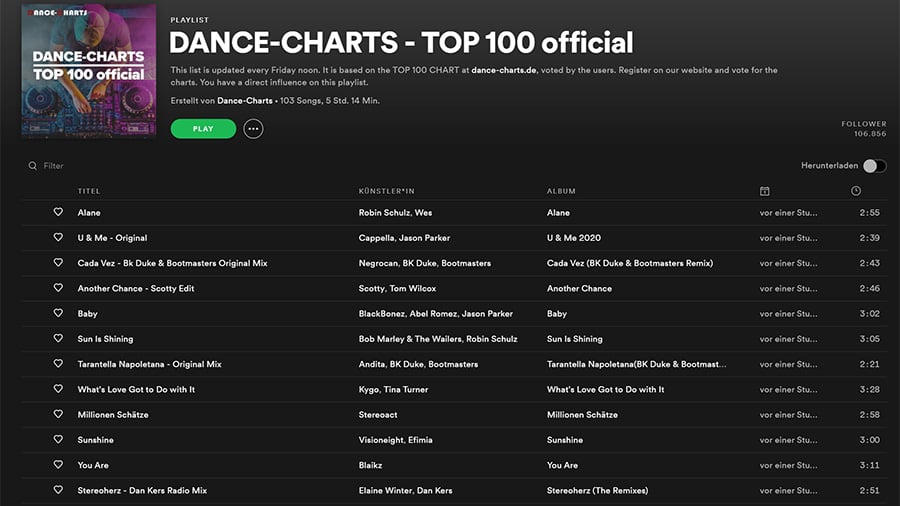
Task: Select the track title You Are
Action: point(93,465)
